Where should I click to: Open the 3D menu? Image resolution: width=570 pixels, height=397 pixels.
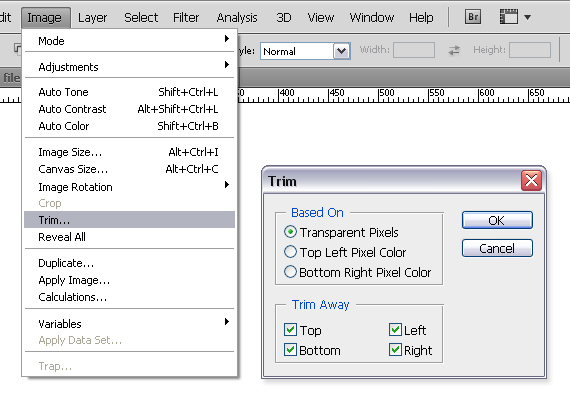(284, 17)
